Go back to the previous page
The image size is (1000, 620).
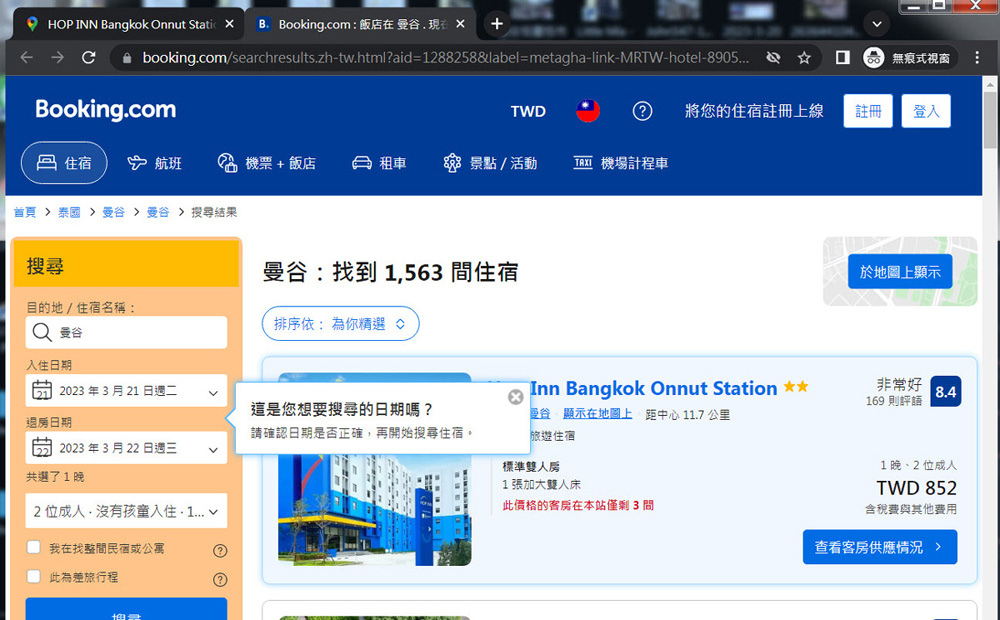(27, 57)
